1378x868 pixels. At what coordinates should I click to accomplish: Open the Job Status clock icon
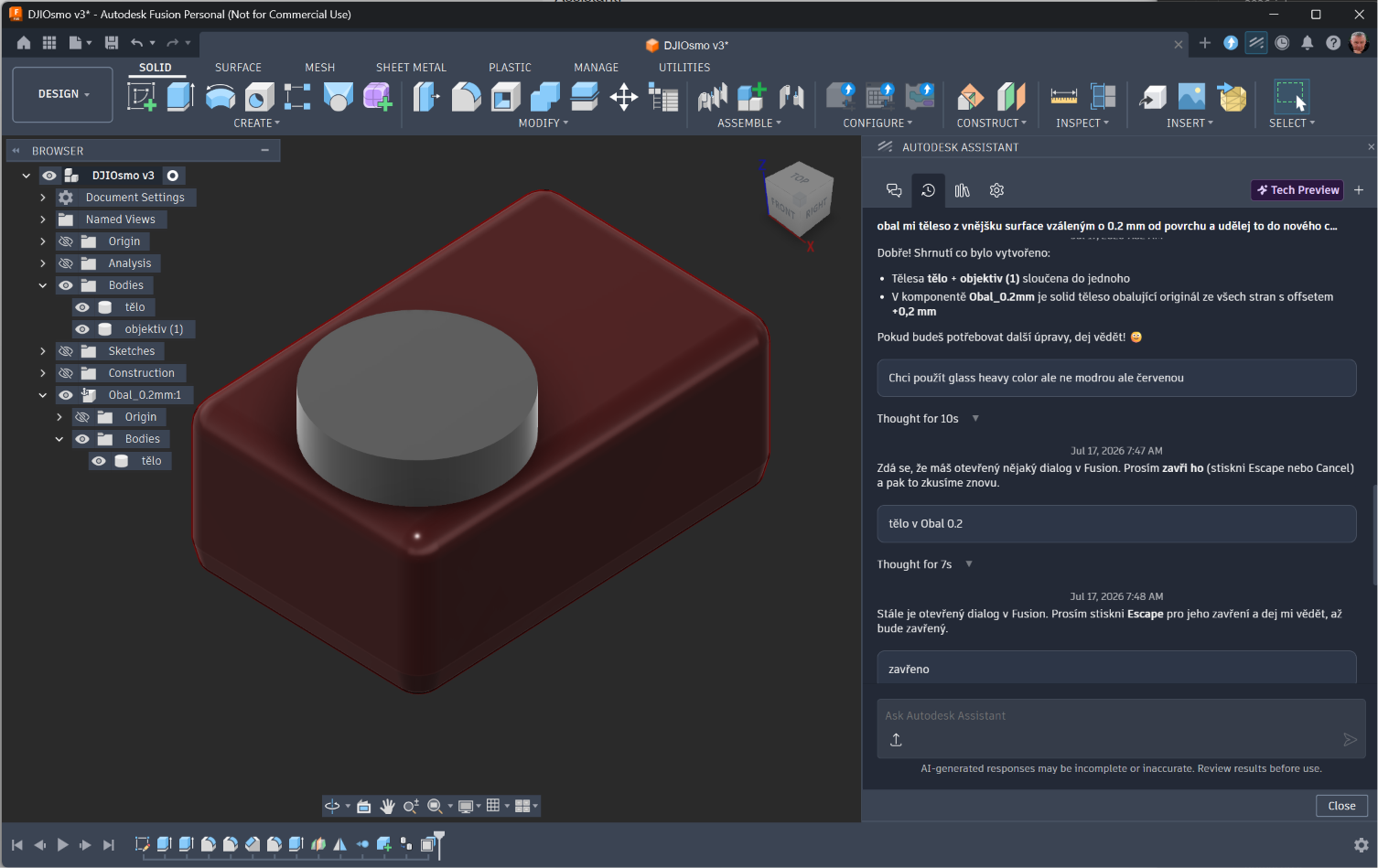coord(1282,43)
